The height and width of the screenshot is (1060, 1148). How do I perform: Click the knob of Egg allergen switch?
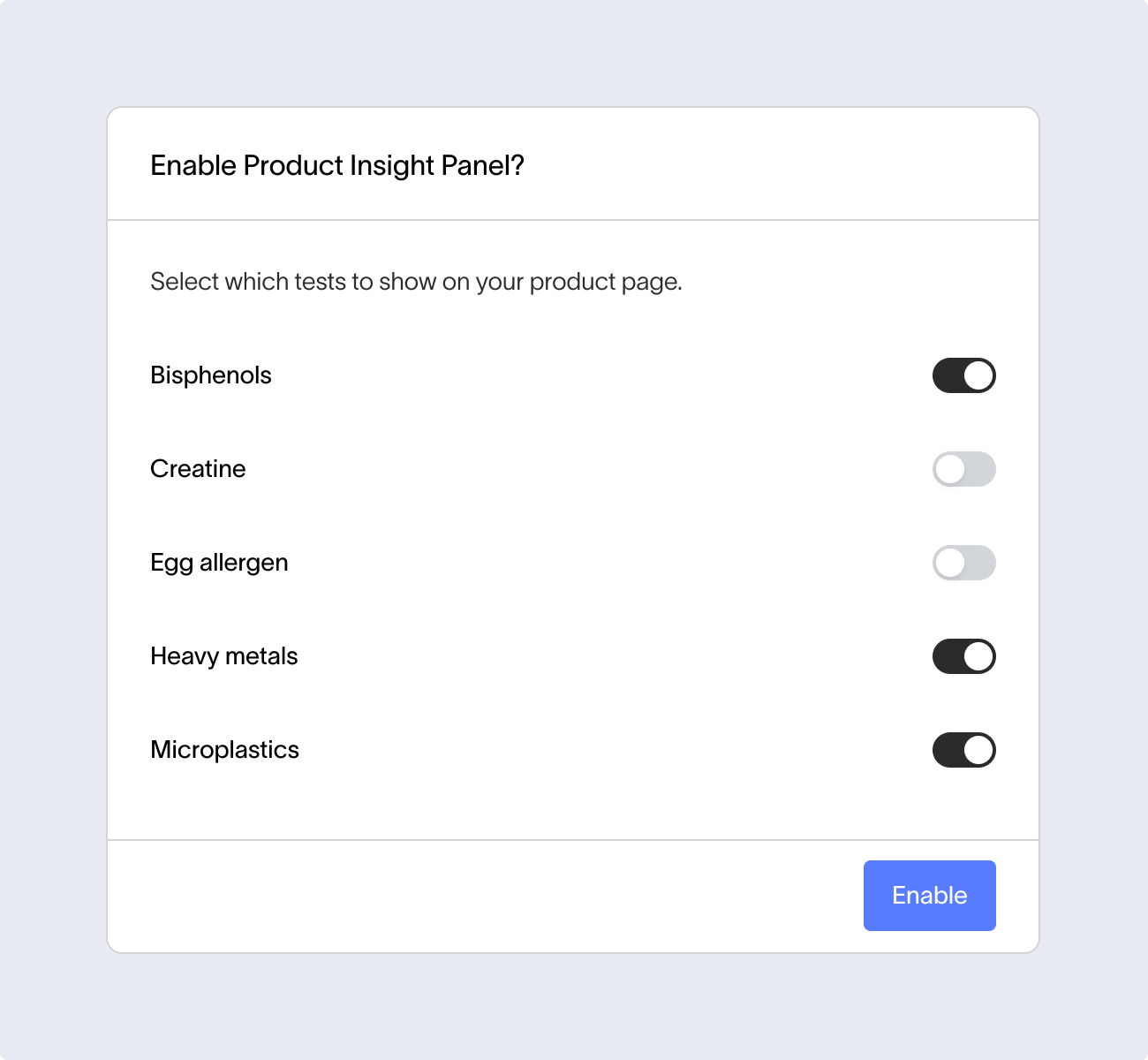[950, 563]
